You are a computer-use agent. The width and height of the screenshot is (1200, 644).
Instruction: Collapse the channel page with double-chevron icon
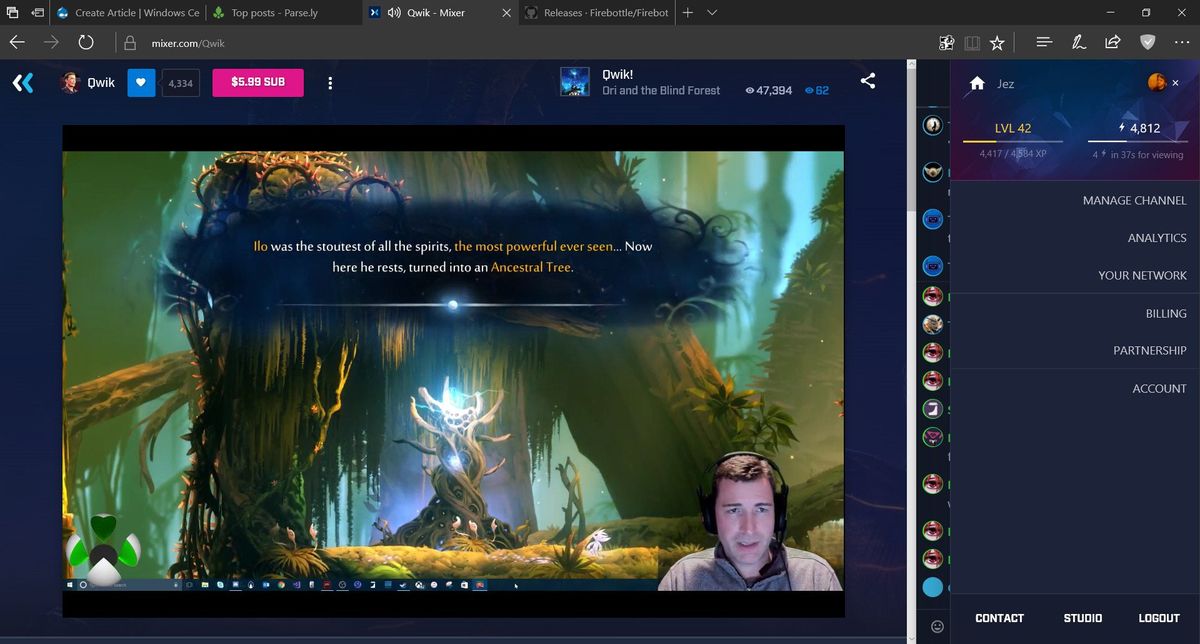(22, 82)
